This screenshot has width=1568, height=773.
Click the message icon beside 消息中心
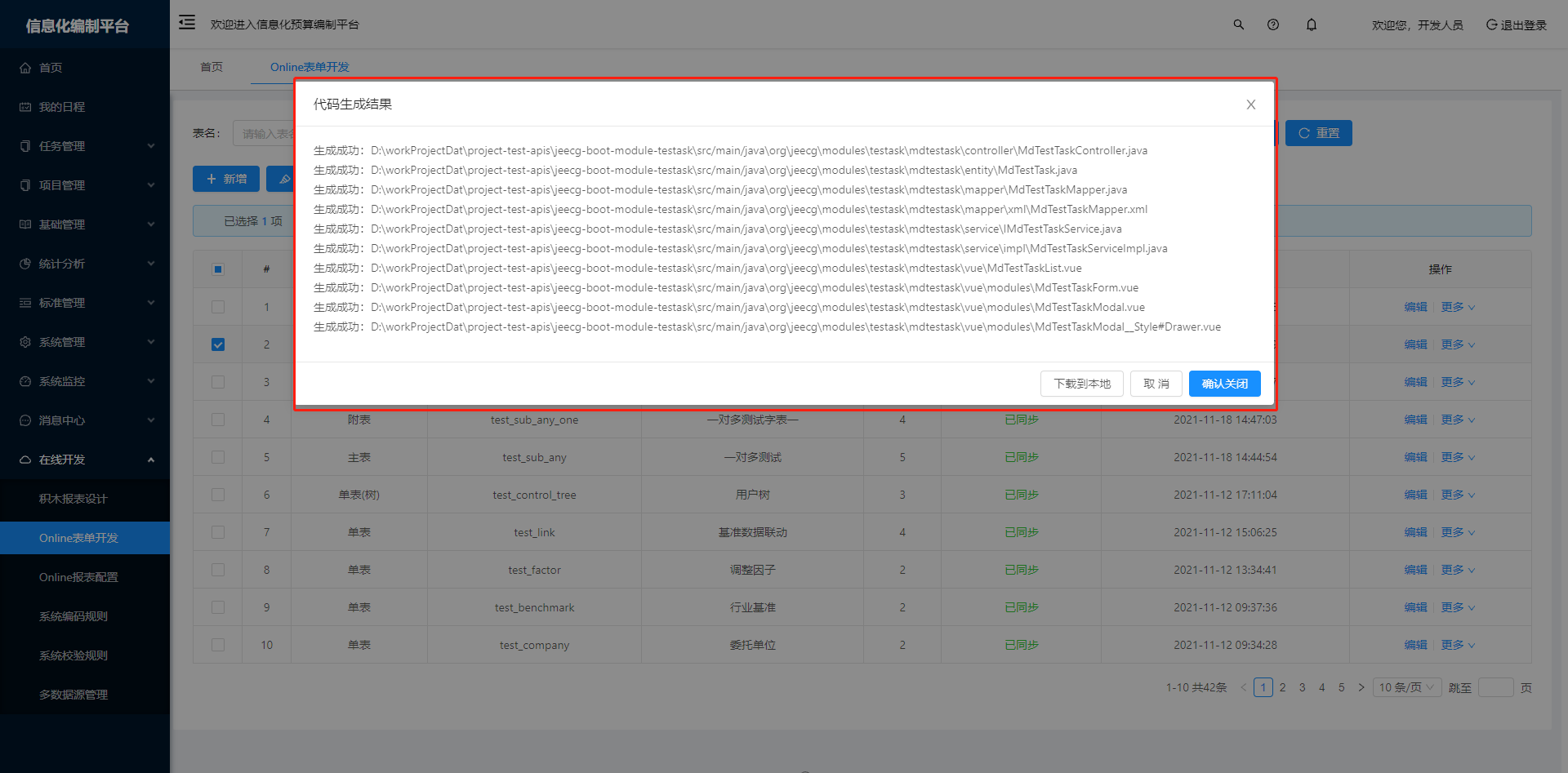coord(25,420)
